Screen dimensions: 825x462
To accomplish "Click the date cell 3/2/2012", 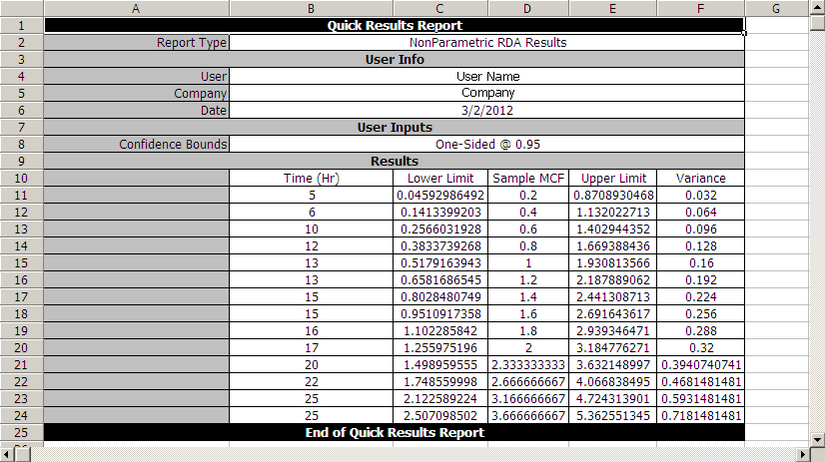I will point(487,111).
